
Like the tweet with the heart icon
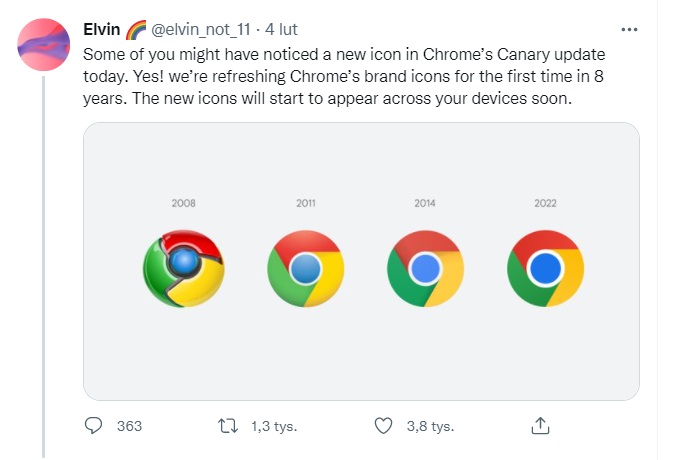click(382, 426)
